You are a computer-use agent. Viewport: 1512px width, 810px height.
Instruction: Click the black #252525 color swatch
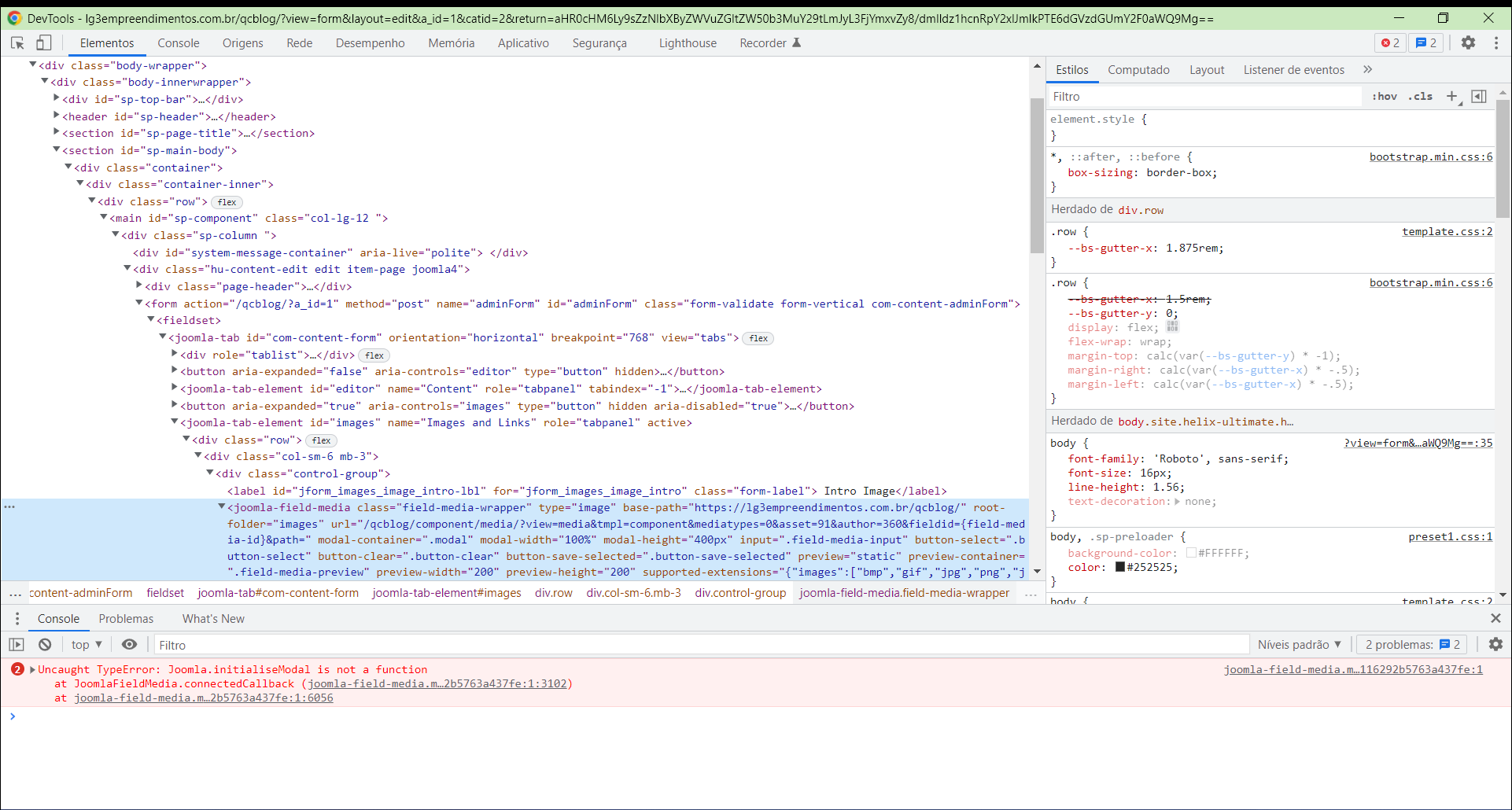tap(1119, 567)
